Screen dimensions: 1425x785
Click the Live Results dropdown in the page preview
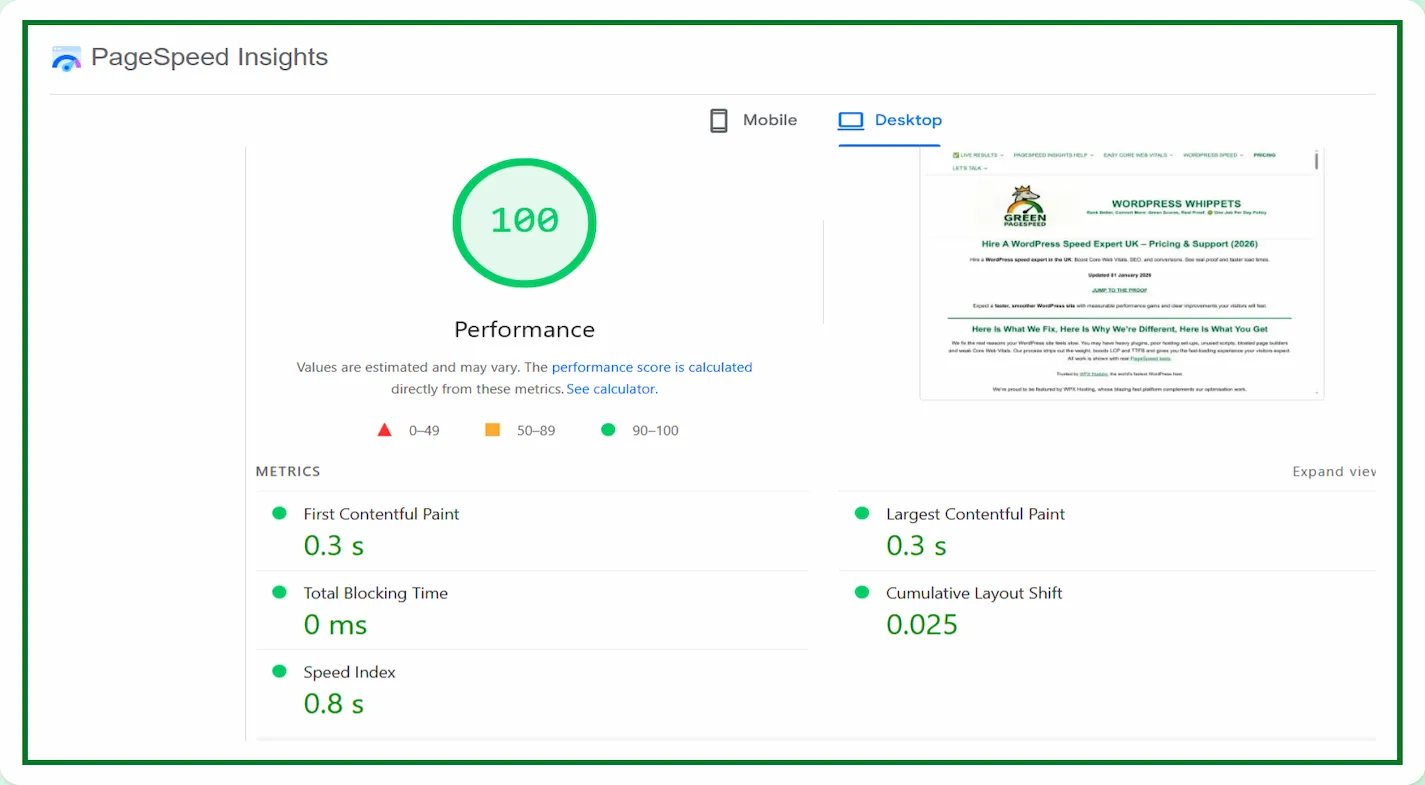(x=977, y=156)
